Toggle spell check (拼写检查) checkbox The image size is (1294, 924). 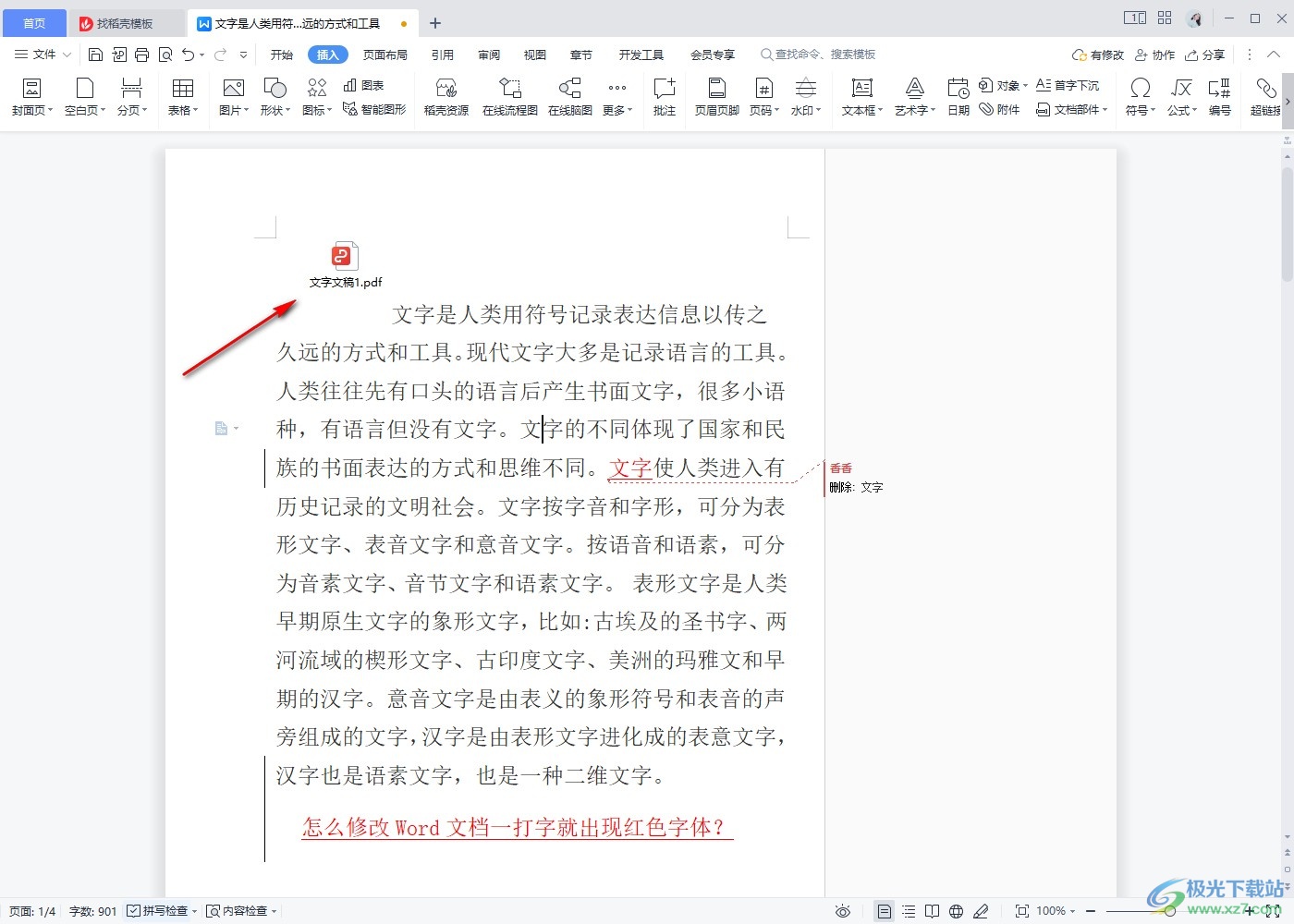coord(134,911)
